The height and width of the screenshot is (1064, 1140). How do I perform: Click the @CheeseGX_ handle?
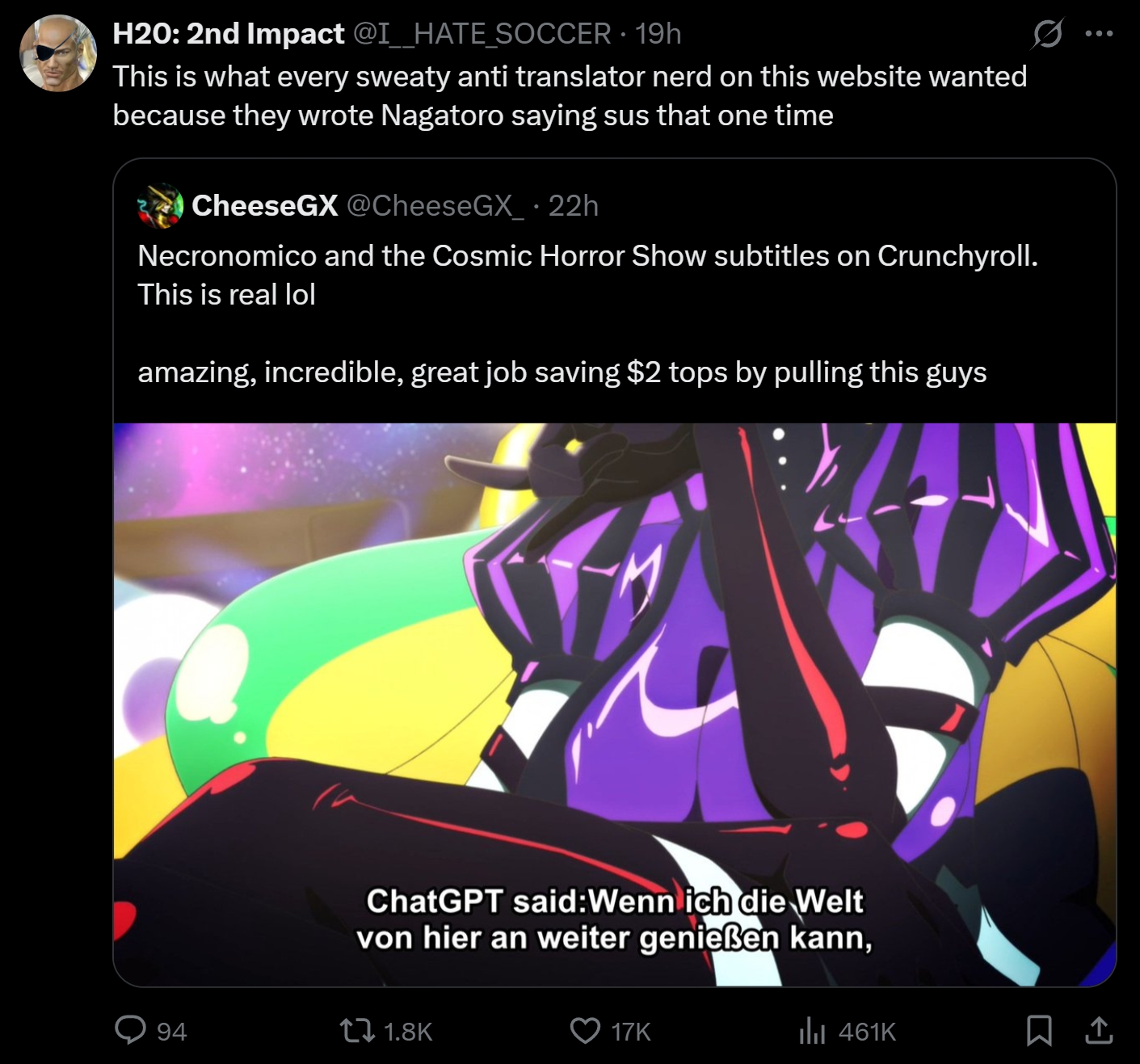[435, 206]
